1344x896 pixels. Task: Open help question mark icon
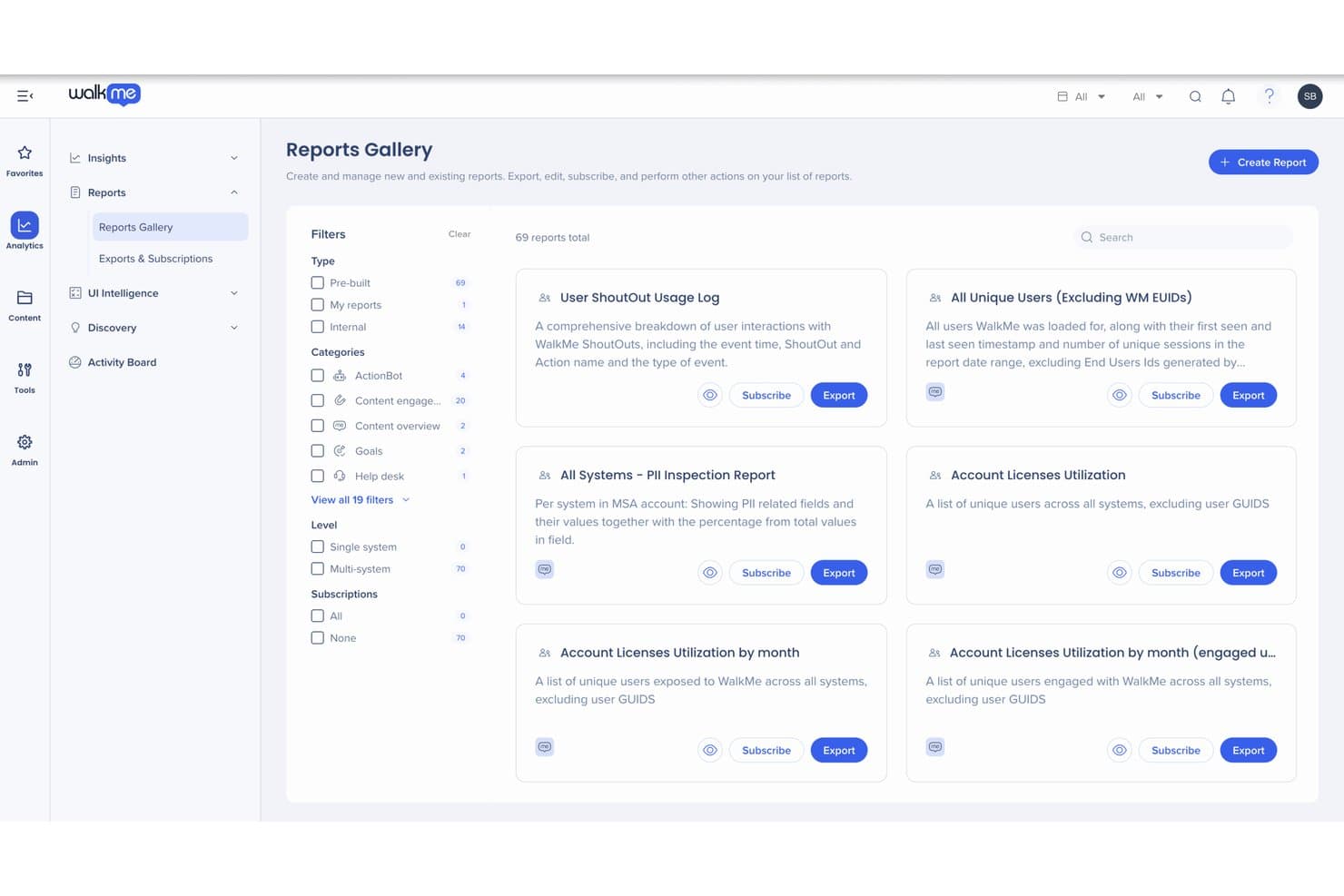click(x=1270, y=96)
